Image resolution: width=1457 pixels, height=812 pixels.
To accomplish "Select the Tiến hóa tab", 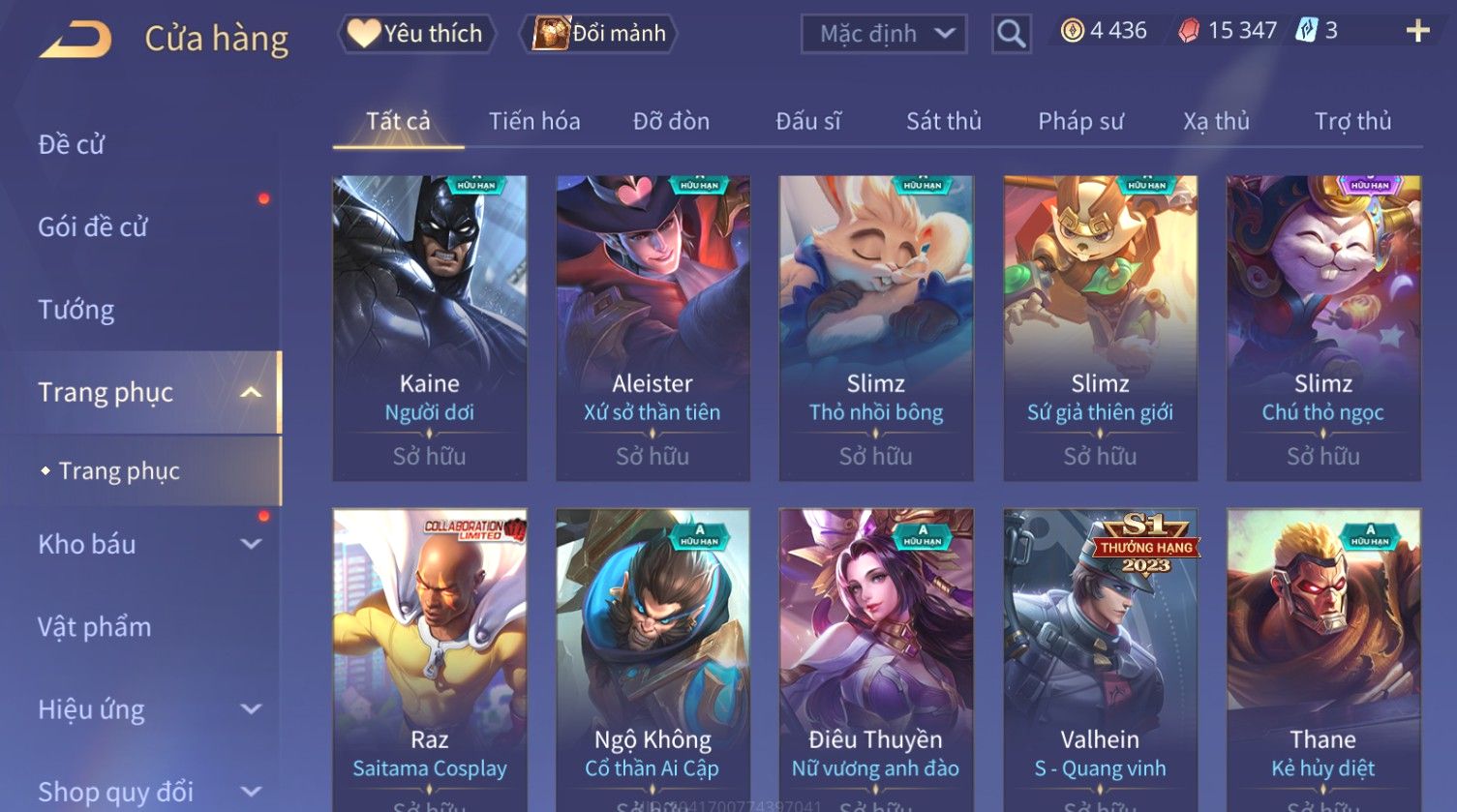I will [x=534, y=121].
